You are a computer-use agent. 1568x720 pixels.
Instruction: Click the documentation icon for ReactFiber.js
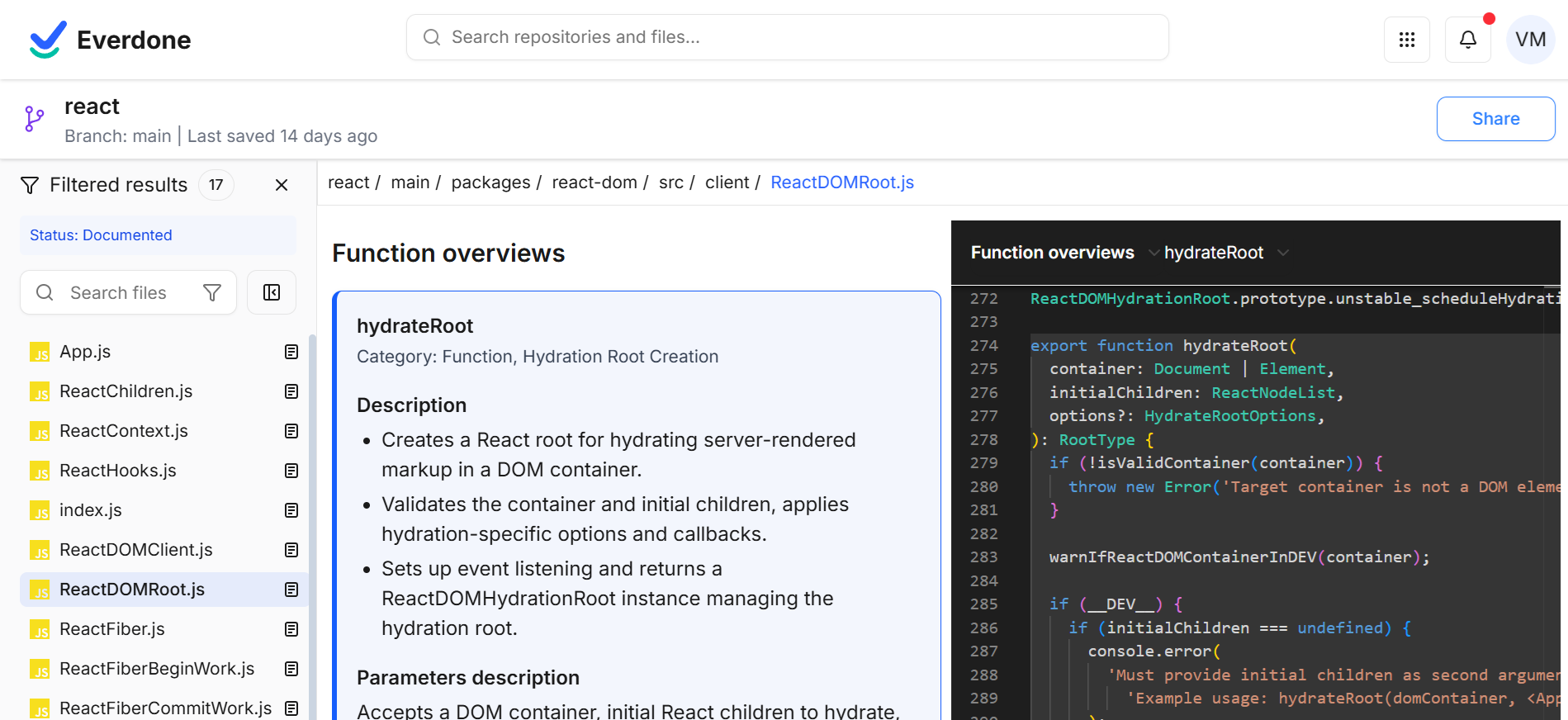click(291, 629)
